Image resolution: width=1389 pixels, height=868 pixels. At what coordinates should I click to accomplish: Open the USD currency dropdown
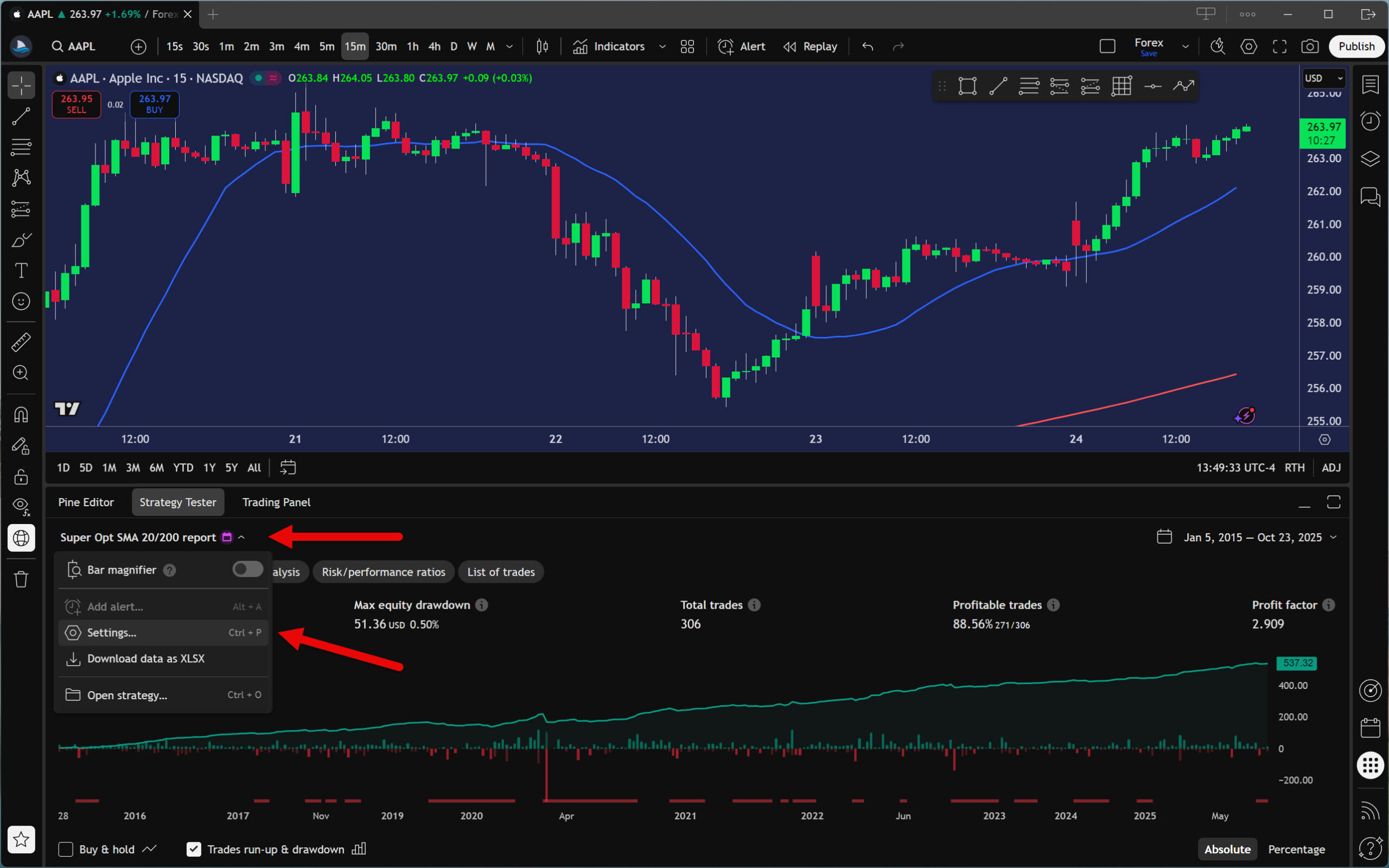pyautogui.click(x=1323, y=78)
